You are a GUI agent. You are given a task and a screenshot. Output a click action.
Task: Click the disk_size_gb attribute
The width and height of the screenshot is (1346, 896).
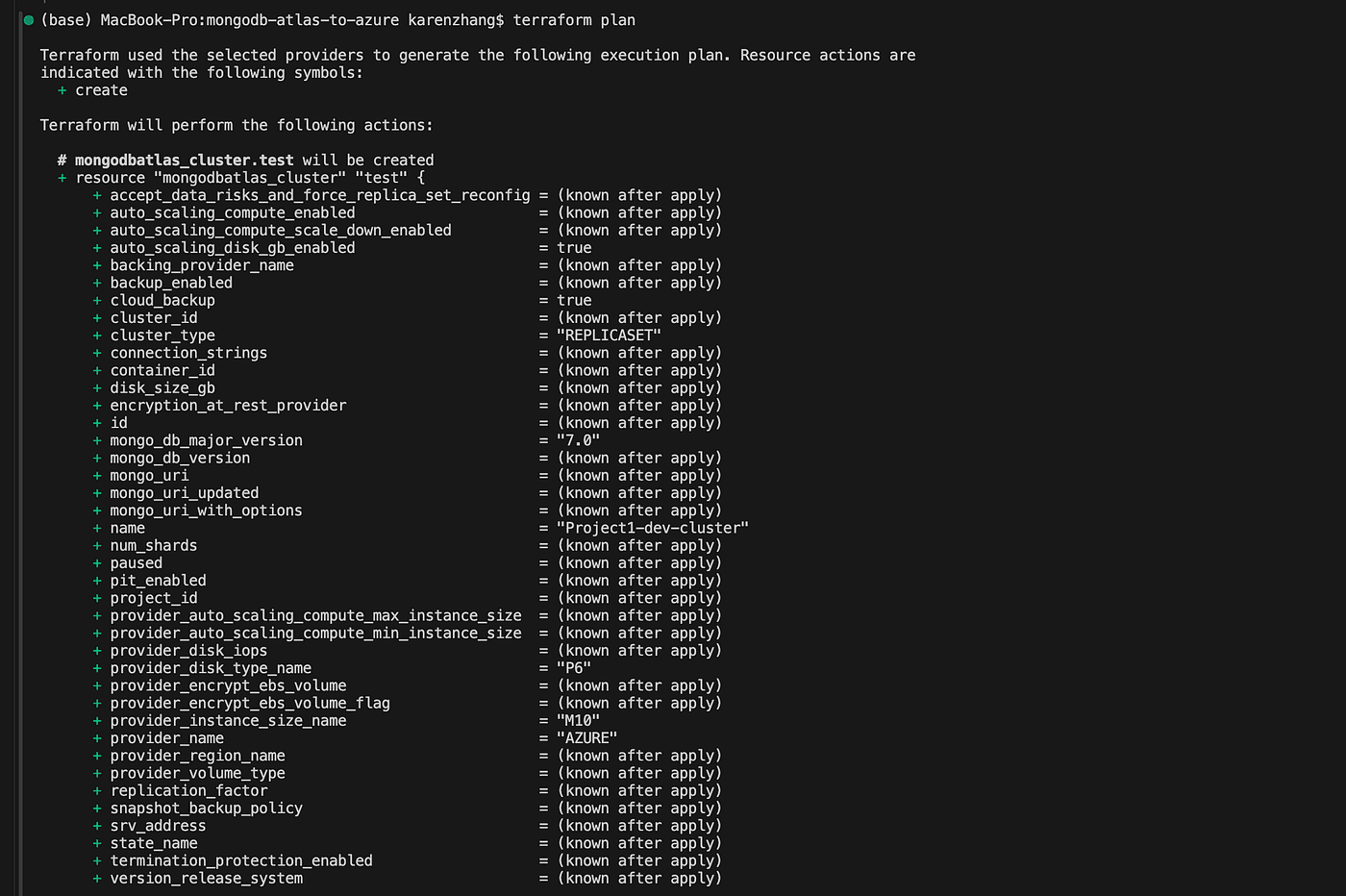point(162,388)
